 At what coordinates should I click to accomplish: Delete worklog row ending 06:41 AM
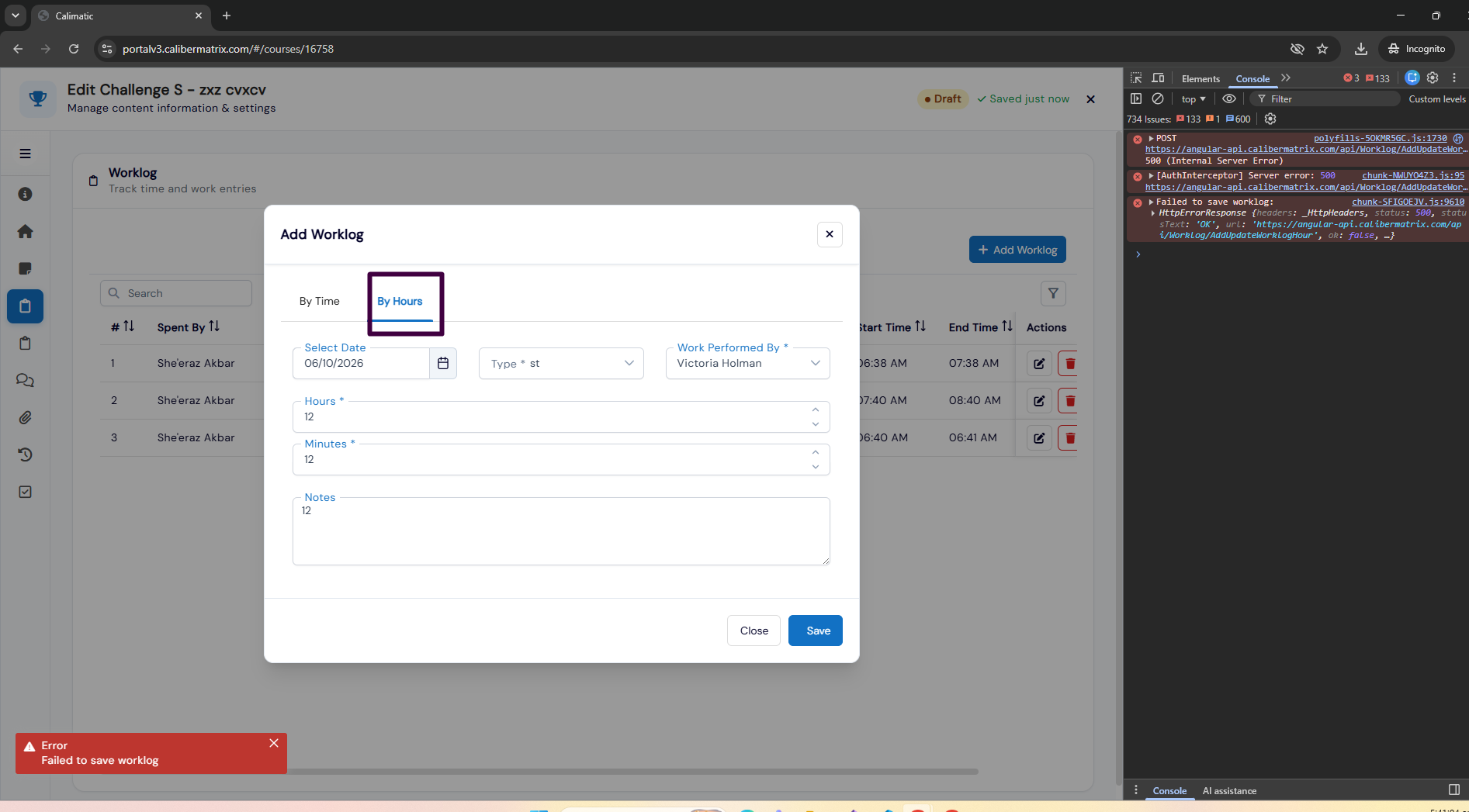(1069, 438)
